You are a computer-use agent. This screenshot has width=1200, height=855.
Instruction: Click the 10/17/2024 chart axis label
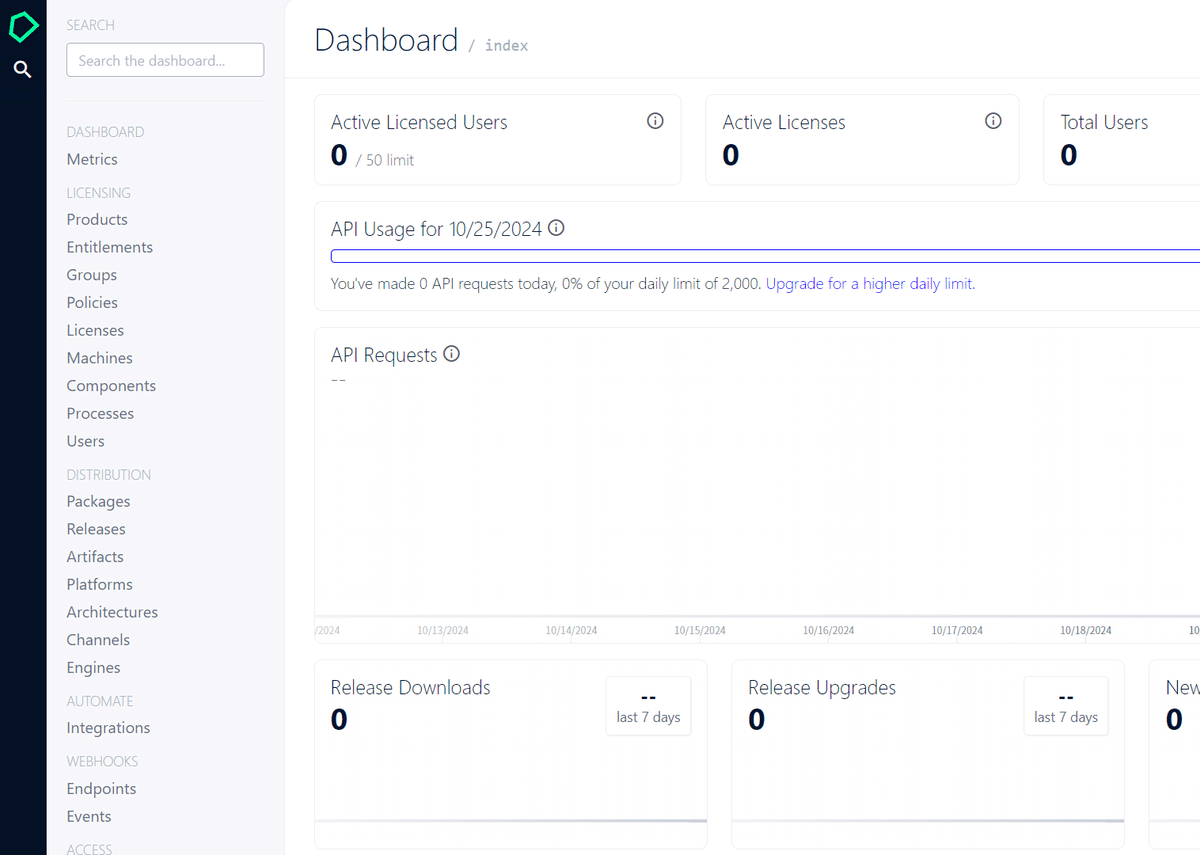point(957,631)
